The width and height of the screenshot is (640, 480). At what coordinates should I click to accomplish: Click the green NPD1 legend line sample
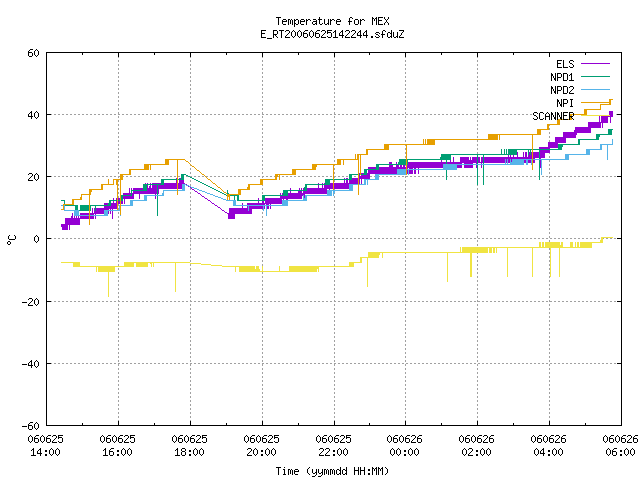click(595, 77)
